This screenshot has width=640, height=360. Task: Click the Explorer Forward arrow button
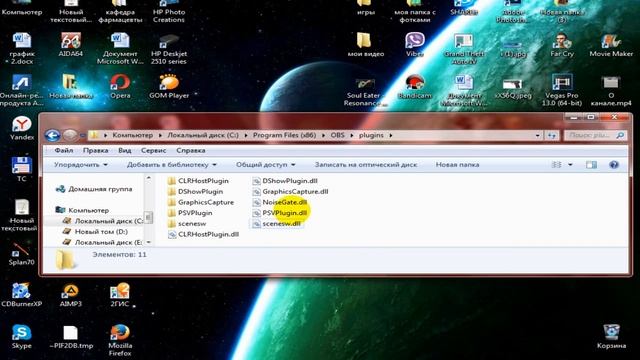(x=70, y=135)
